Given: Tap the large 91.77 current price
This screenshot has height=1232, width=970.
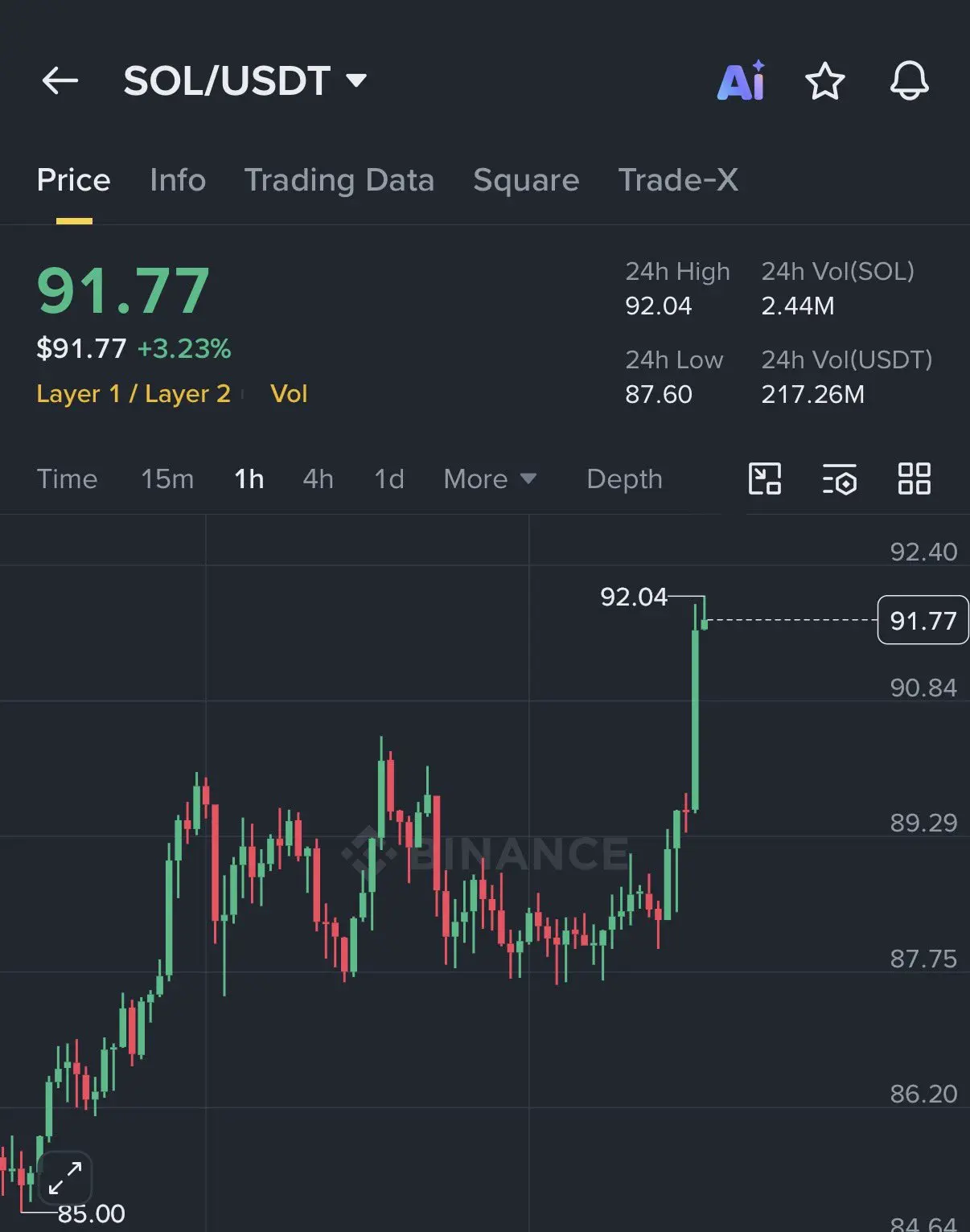Looking at the screenshot, I should (x=124, y=290).
